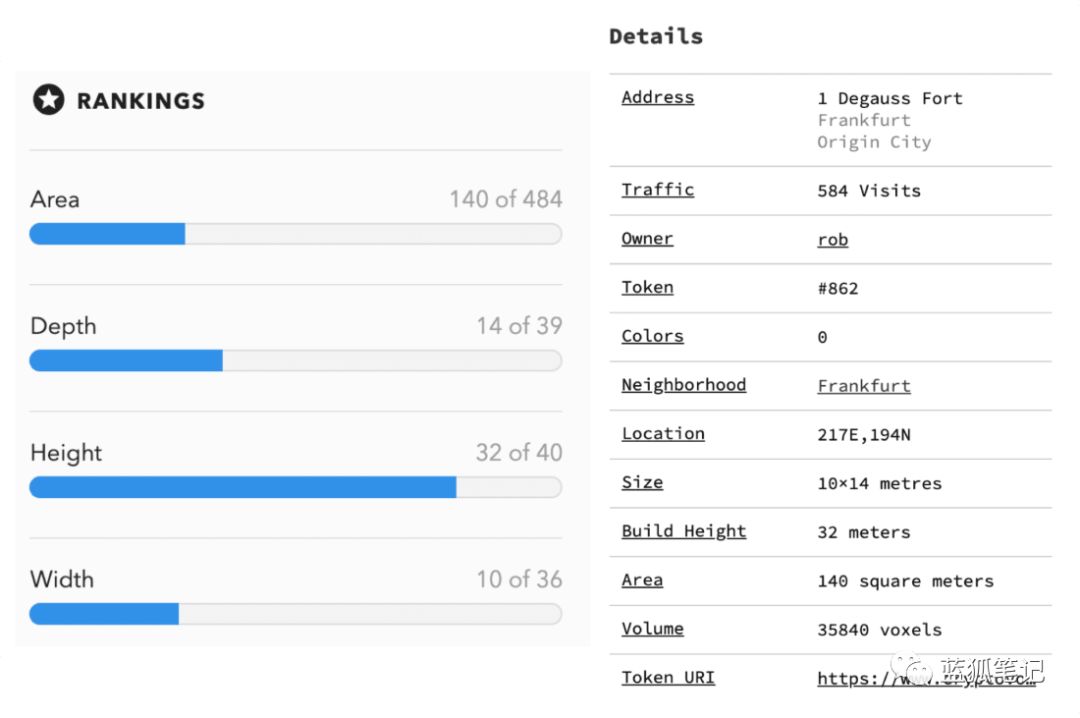The image size is (1080, 718).
Task: Click the Height ranking progress bar
Action: point(295,487)
